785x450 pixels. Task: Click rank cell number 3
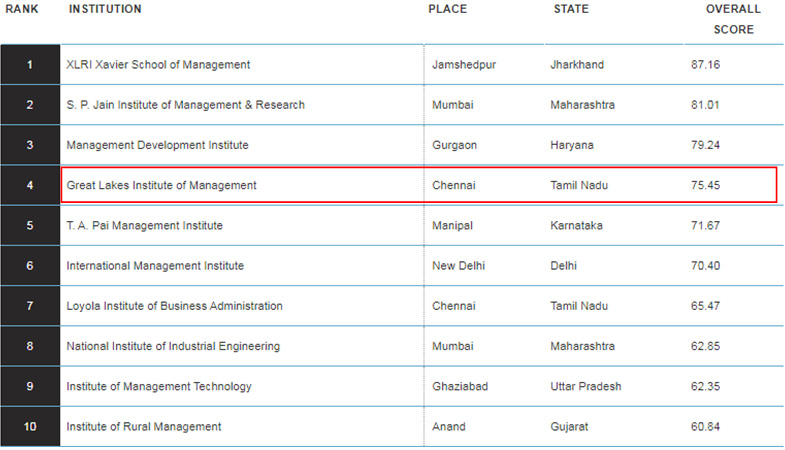click(x=30, y=145)
